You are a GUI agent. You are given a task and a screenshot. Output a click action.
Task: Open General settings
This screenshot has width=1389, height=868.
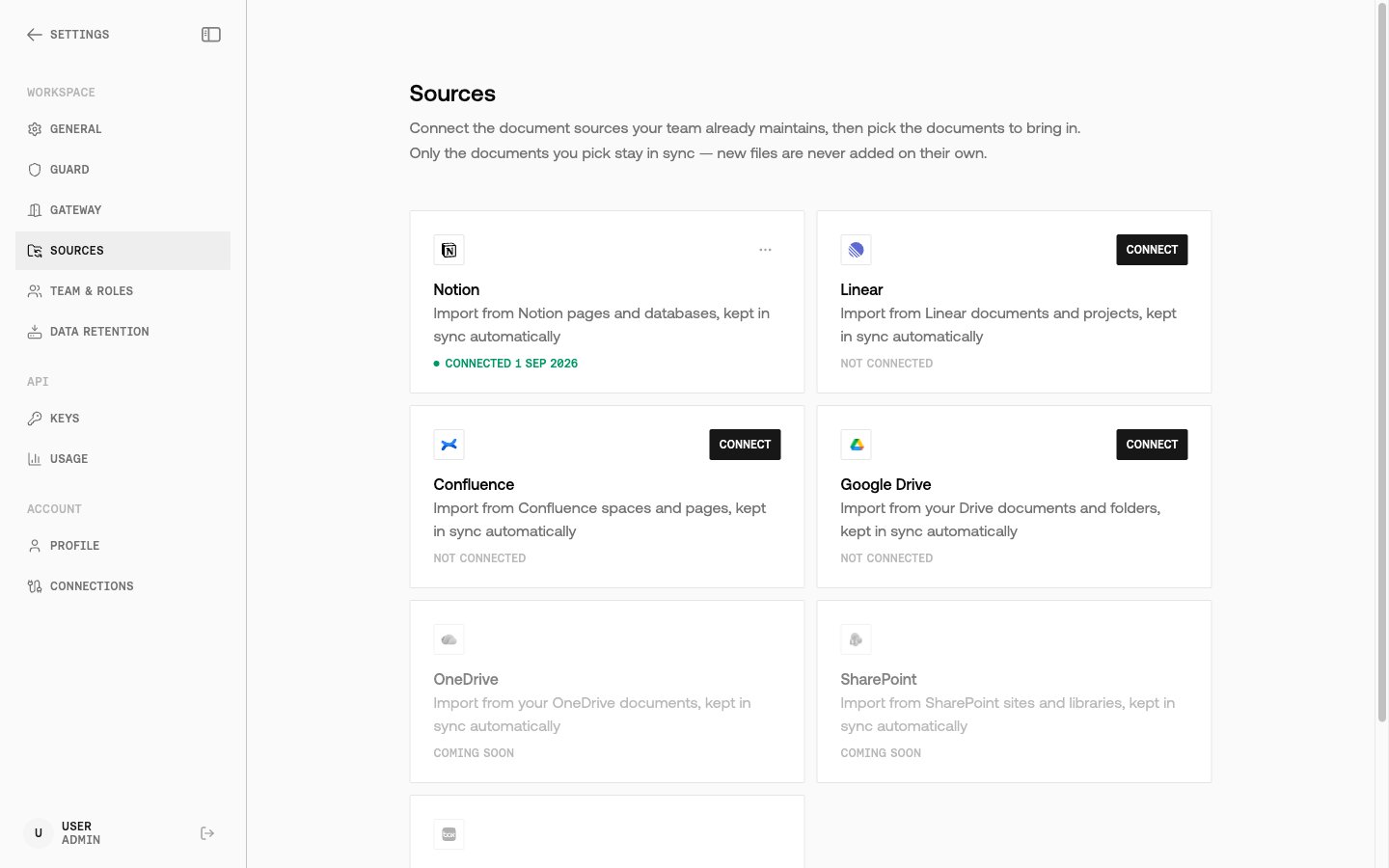click(x=123, y=129)
